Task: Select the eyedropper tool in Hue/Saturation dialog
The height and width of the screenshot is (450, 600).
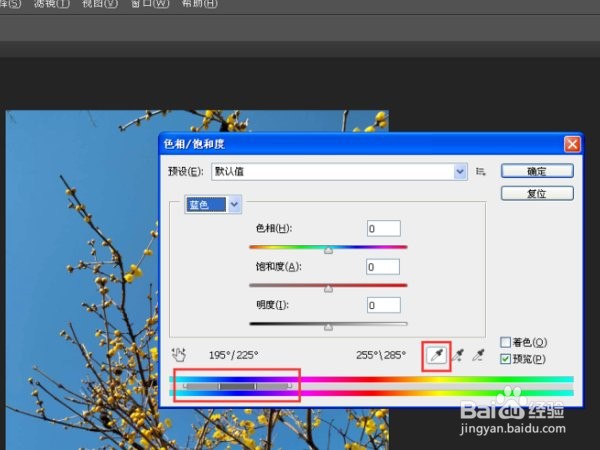Action: [x=437, y=356]
